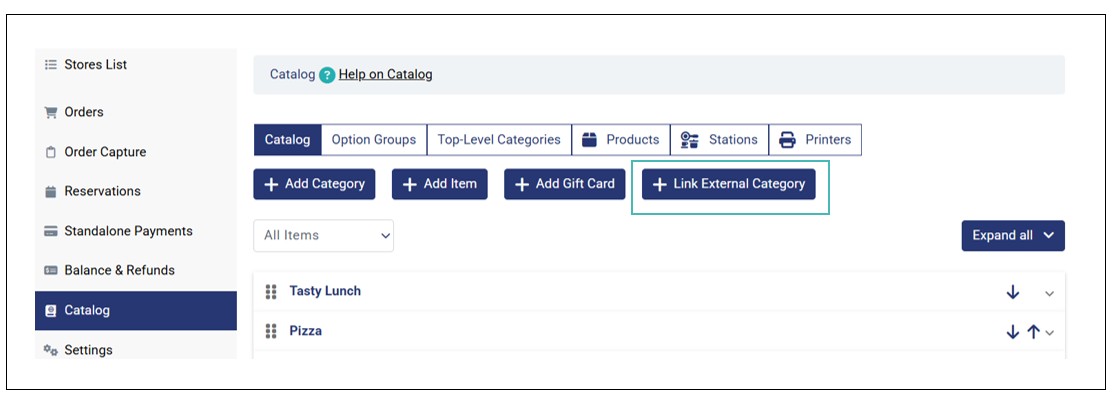Click the Order Capture clipboard icon
This screenshot has height=400, width=1117.
pyautogui.click(x=50, y=152)
